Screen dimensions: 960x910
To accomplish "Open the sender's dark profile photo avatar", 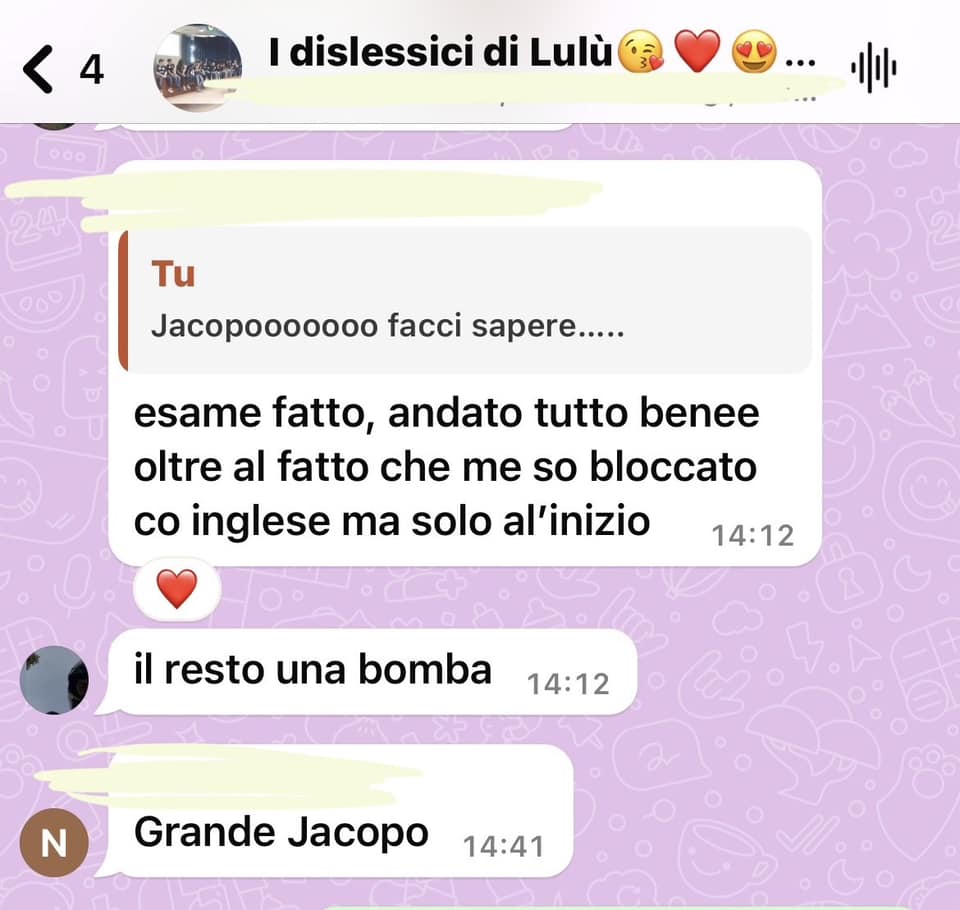I will click(x=54, y=680).
